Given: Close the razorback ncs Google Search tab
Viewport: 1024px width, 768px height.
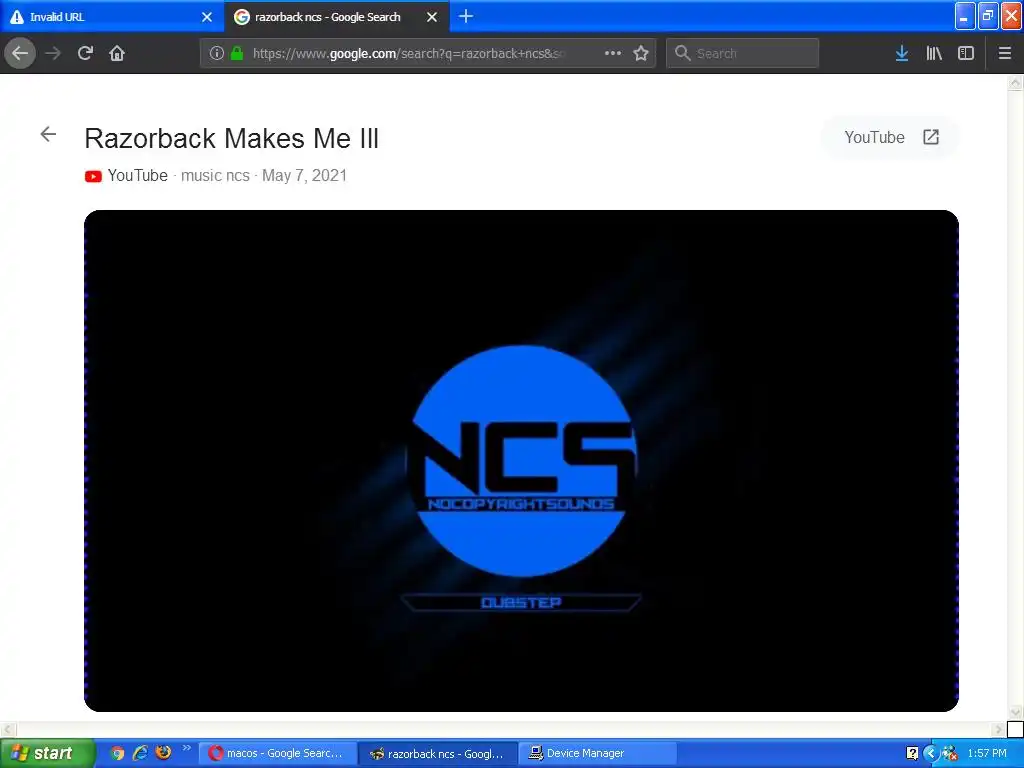Looking at the screenshot, I should [432, 17].
